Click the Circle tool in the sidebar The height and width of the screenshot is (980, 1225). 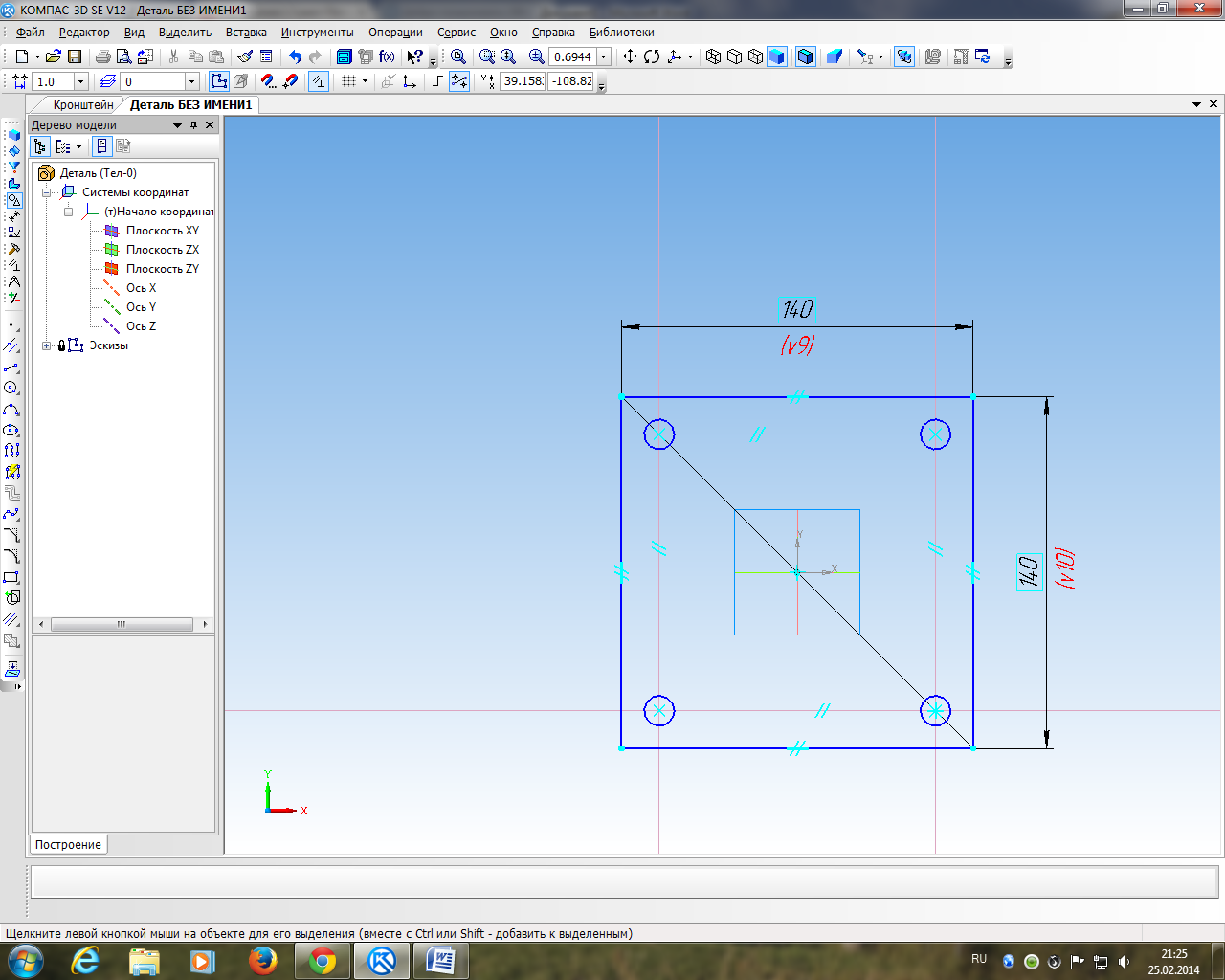[x=11, y=388]
